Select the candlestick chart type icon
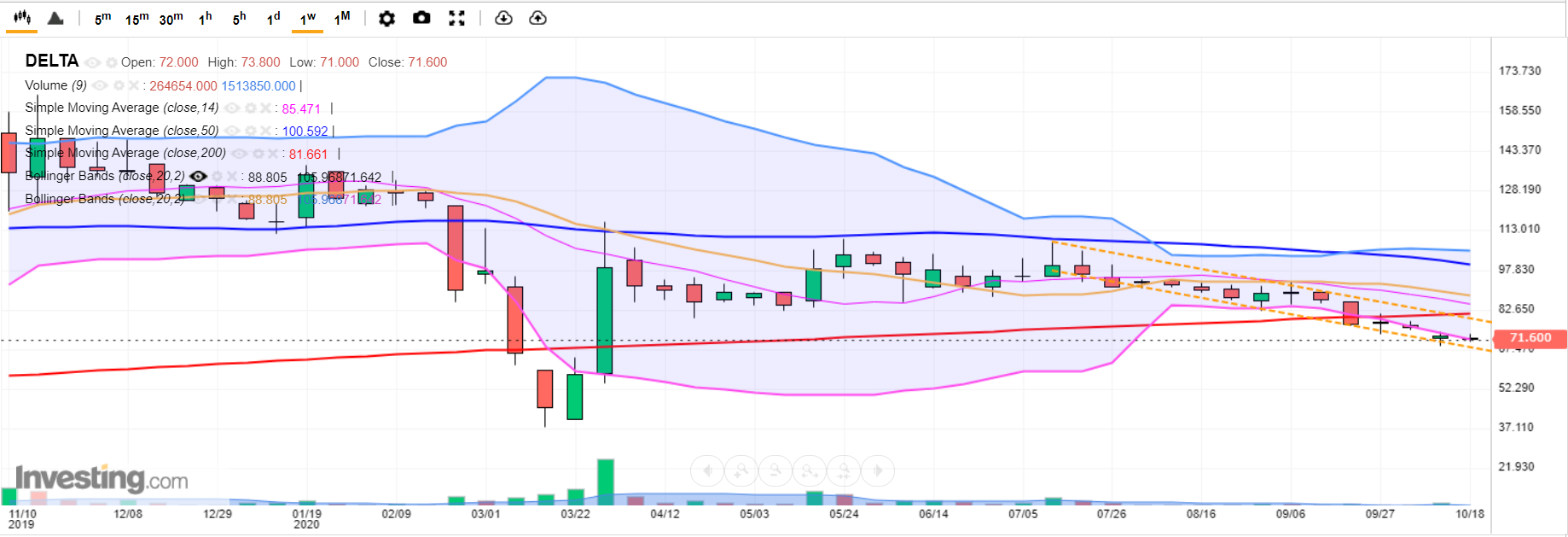1568x537 pixels. click(21, 18)
